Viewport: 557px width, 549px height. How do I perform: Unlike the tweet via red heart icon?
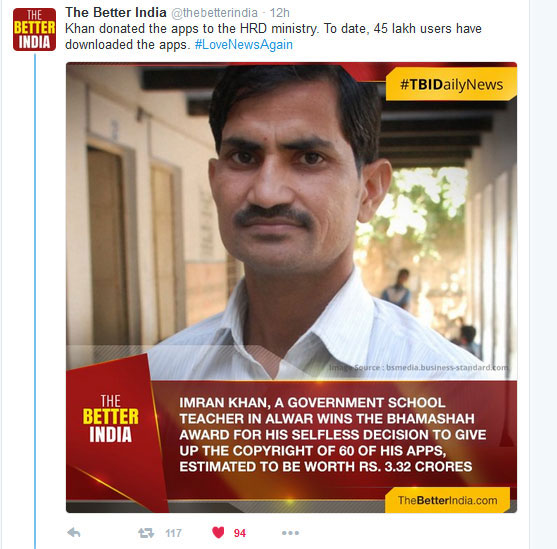[218, 532]
